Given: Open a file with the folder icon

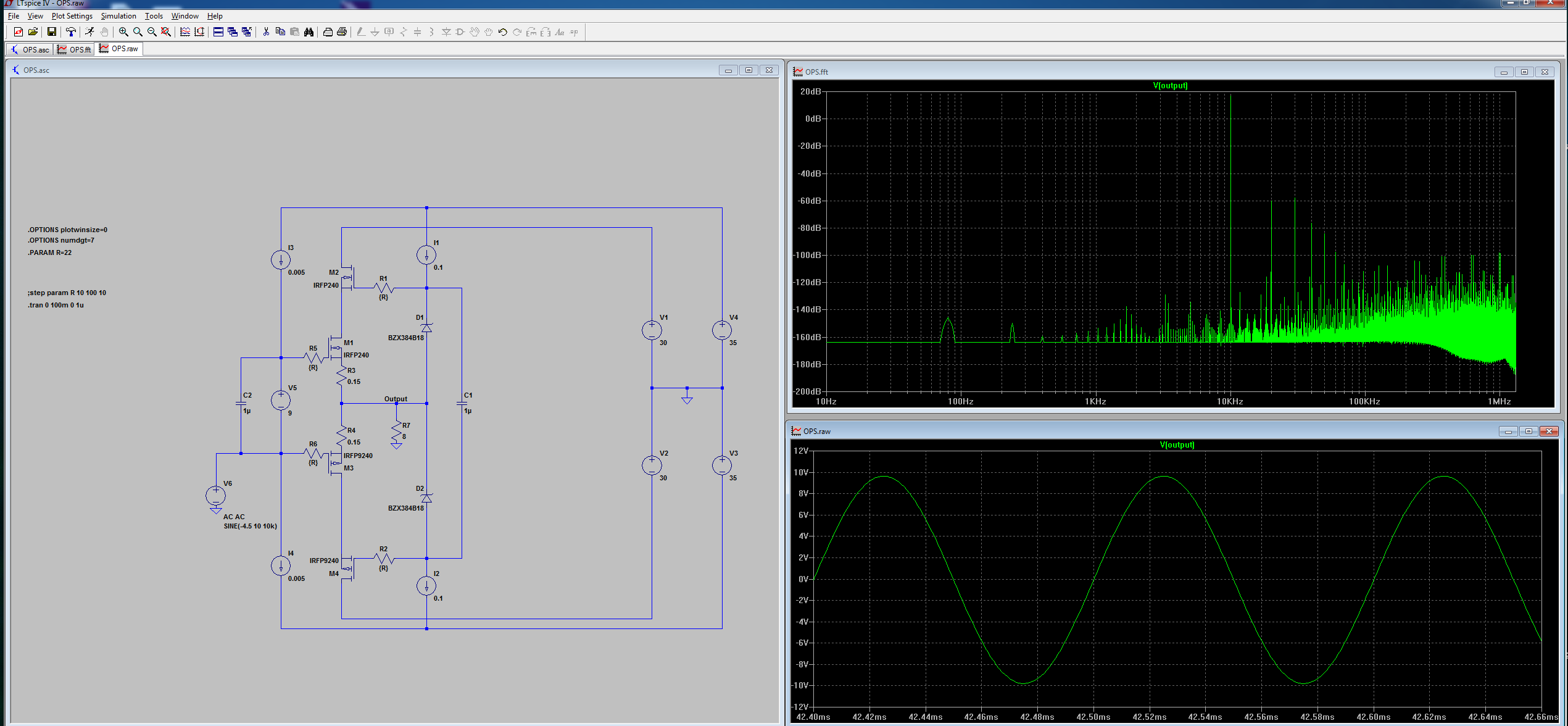Looking at the screenshot, I should (33, 32).
